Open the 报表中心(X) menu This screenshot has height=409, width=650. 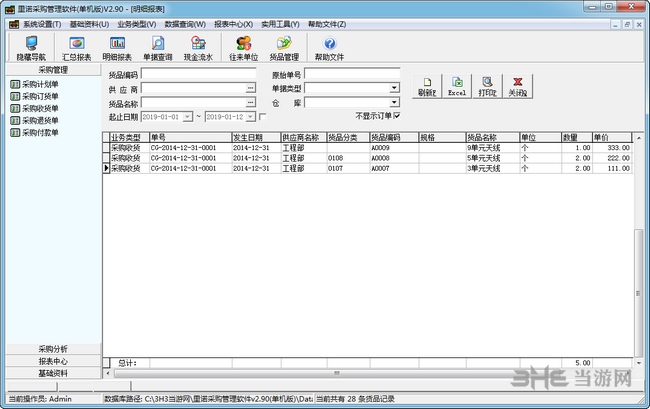232,23
